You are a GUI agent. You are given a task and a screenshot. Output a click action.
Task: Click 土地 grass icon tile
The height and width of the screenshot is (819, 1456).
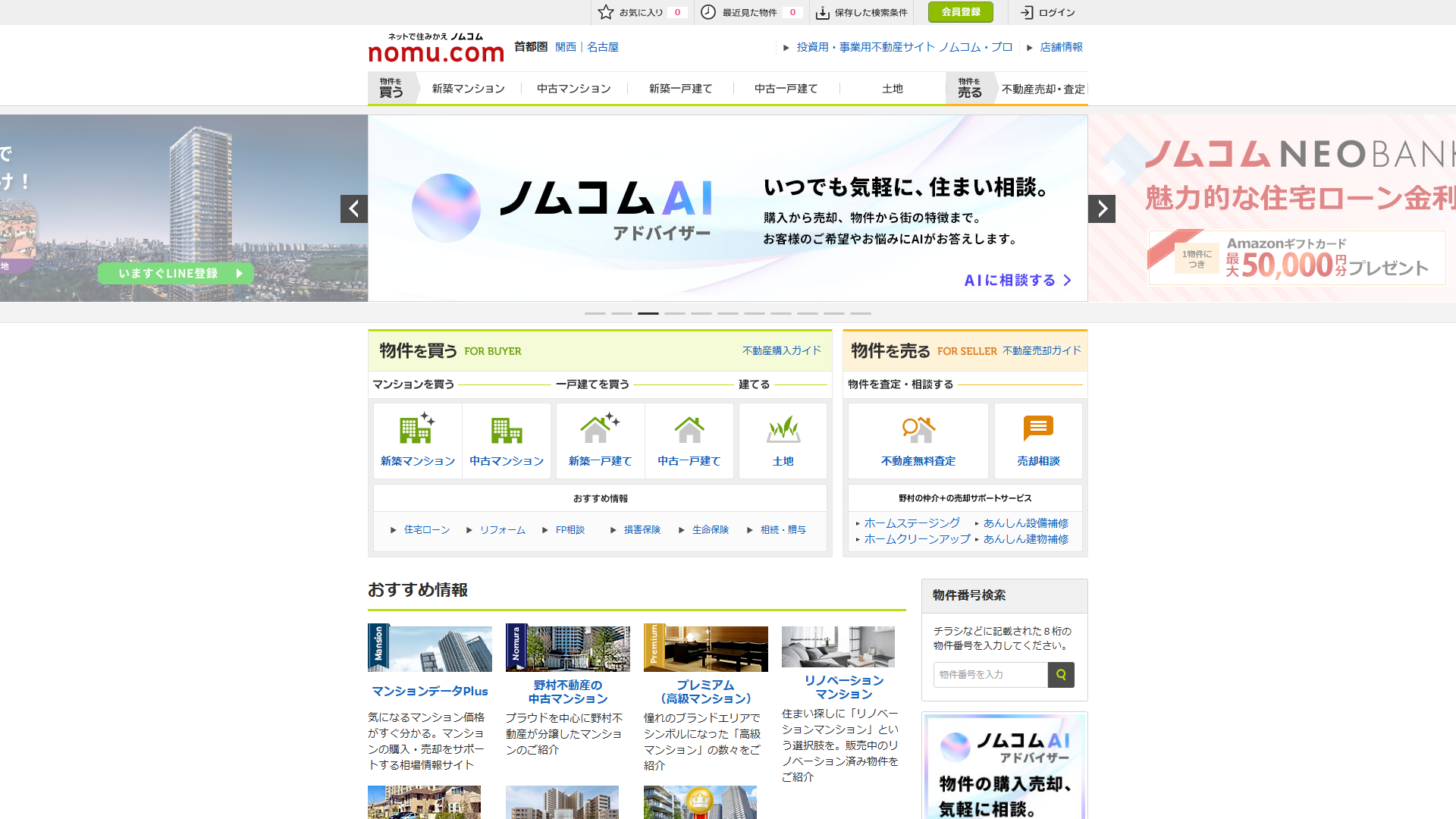(x=783, y=441)
